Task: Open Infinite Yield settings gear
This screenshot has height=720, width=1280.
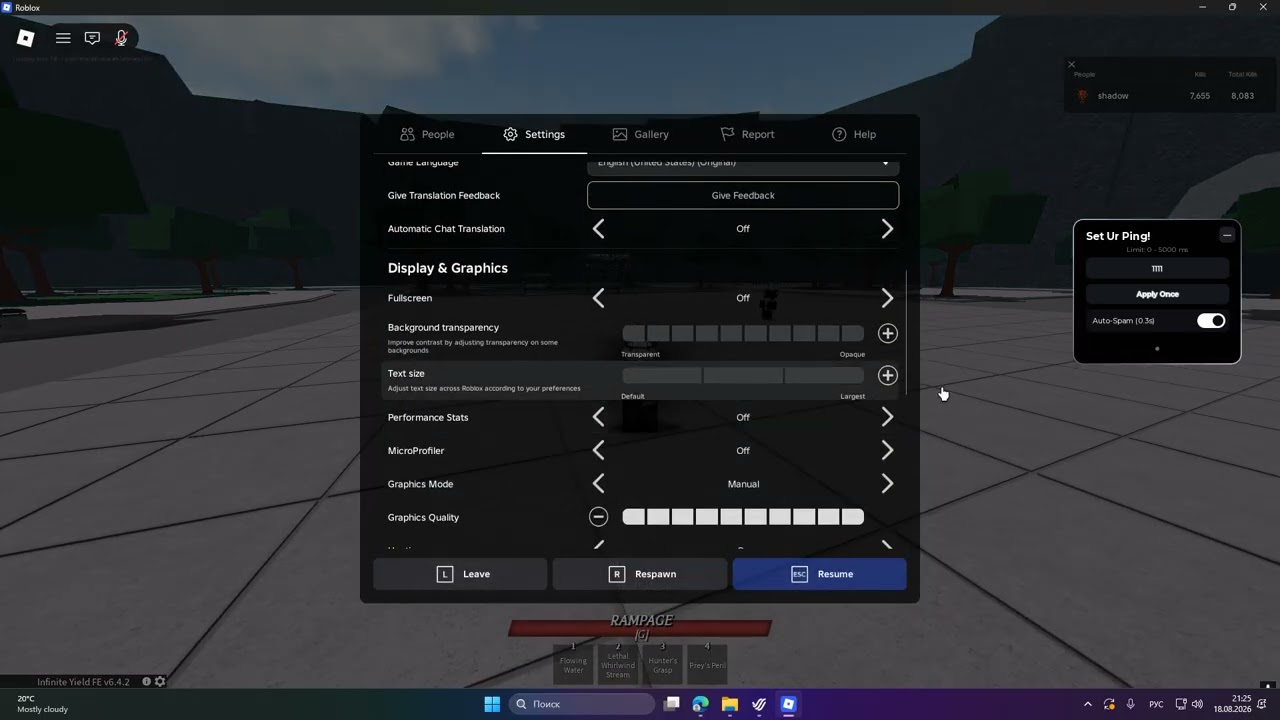Action: [x=160, y=682]
